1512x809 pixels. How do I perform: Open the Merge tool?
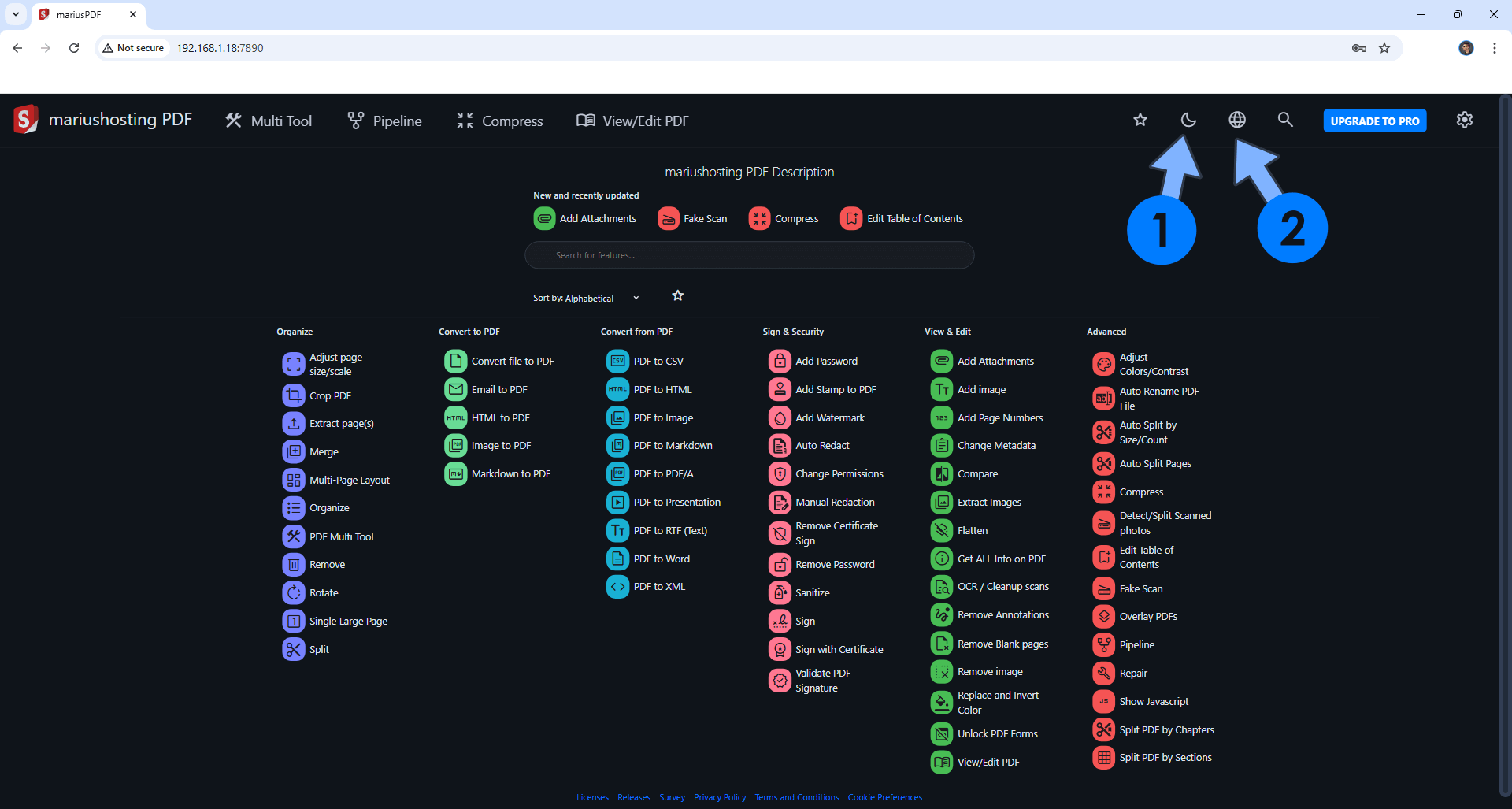(311, 451)
